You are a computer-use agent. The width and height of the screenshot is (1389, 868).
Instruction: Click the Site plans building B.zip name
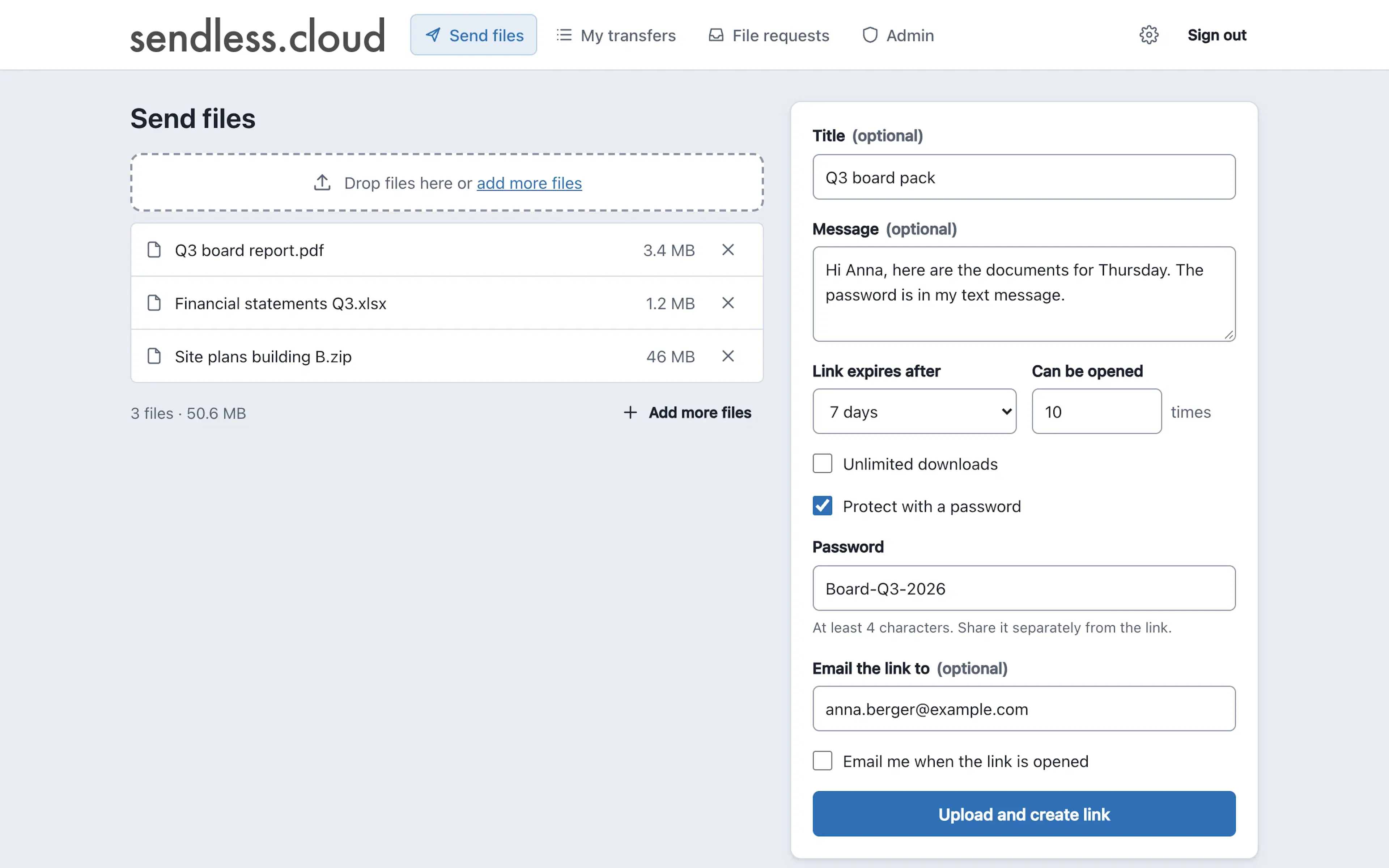click(263, 357)
